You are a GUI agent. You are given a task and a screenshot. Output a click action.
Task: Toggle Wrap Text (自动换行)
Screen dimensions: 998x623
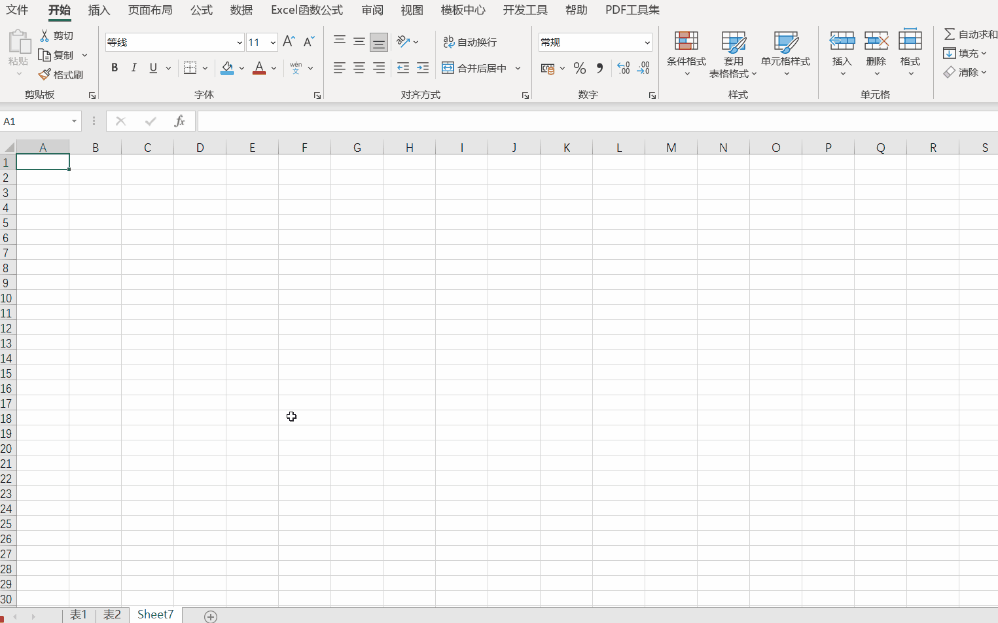(470, 42)
